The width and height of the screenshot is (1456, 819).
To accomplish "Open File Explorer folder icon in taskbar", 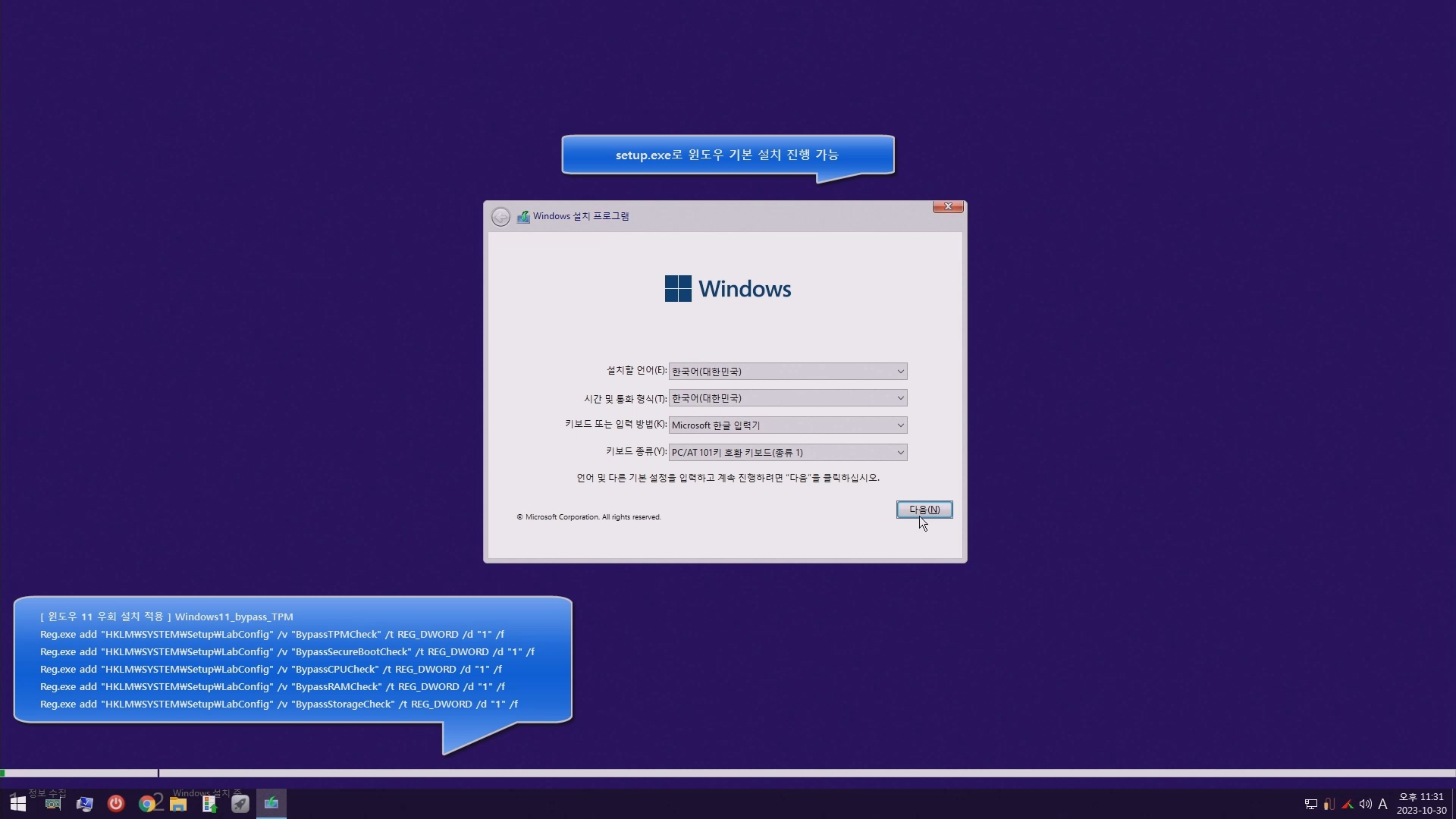I will point(178,804).
